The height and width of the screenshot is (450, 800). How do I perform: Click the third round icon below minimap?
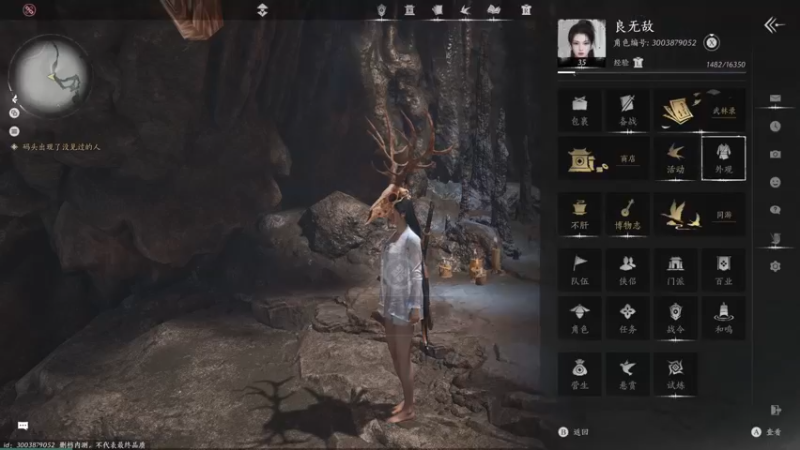[x=14, y=131]
